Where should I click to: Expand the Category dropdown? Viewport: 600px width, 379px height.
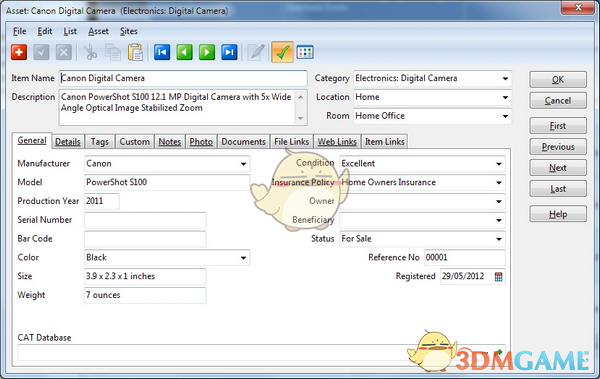click(505, 78)
